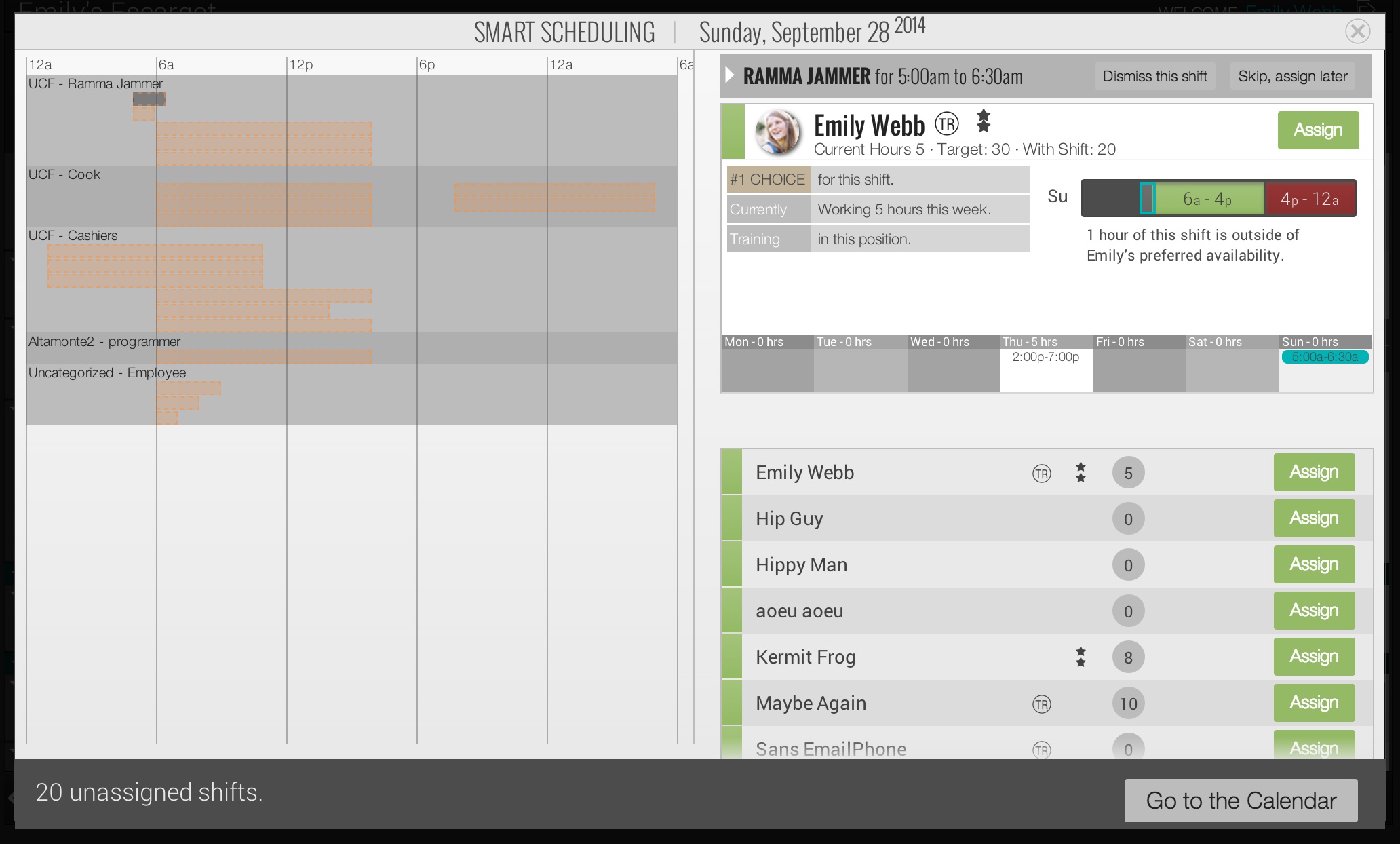Screen dimensions: 1400x844
Task: Assign Kermit Frog to the shift
Action: (1314, 657)
